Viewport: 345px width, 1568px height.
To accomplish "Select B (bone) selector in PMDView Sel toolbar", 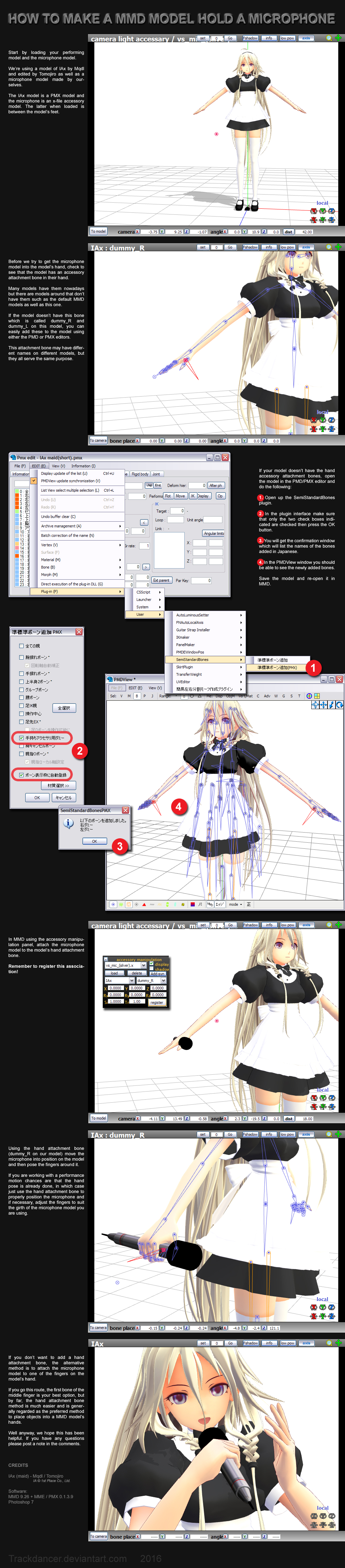I will pyautogui.click(x=137, y=696).
